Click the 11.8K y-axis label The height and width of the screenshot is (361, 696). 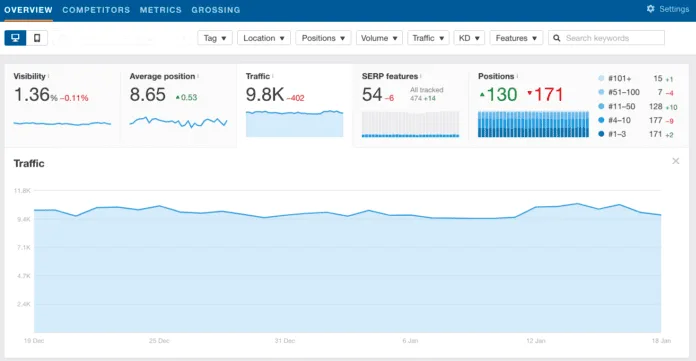22,190
